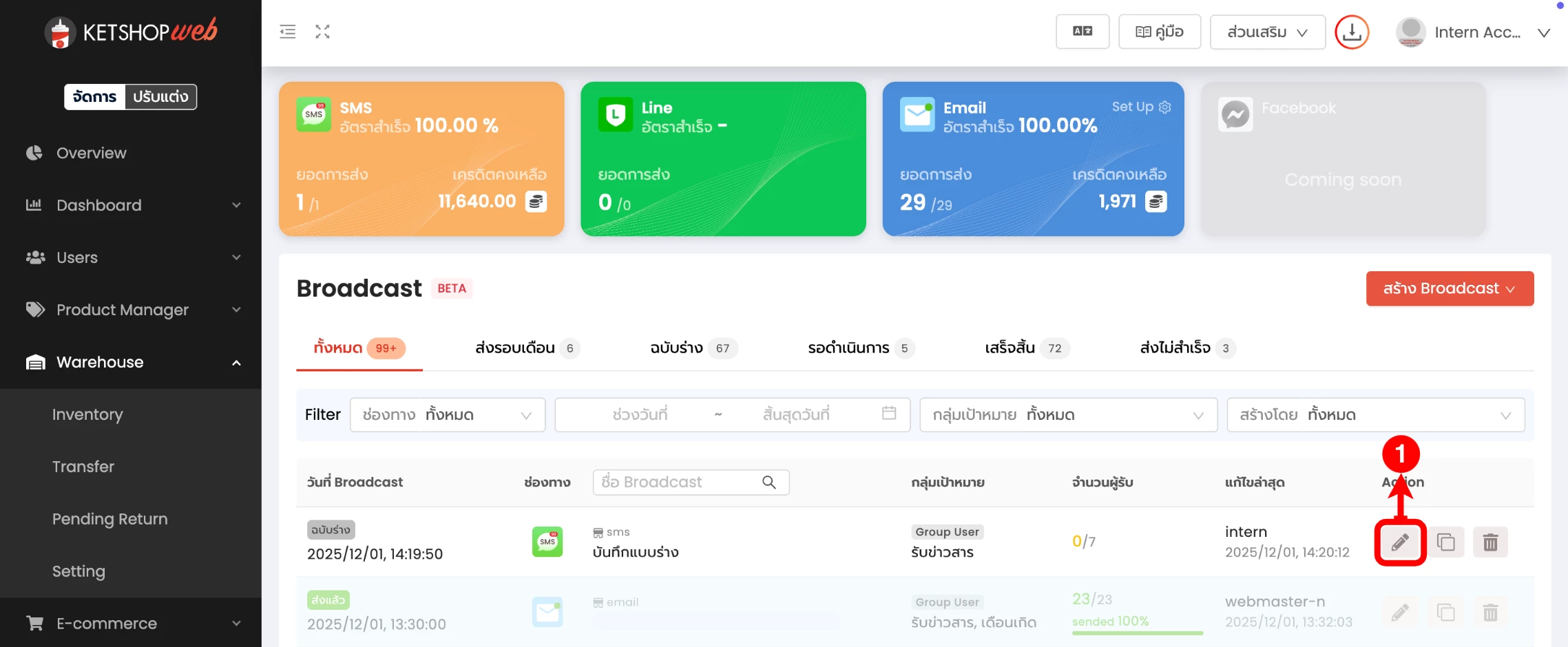Duplicate the sms draft broadcast

[x=1445, y=542]
